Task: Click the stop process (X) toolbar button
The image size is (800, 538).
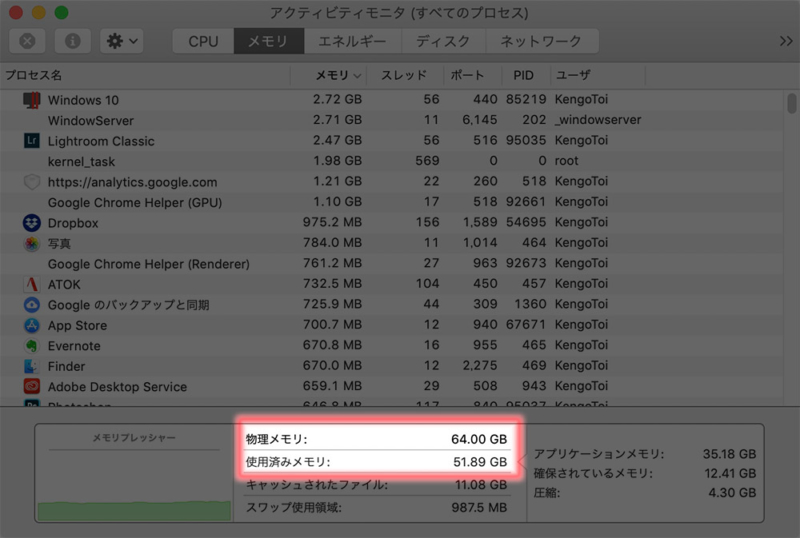Action: pos(28,41)
